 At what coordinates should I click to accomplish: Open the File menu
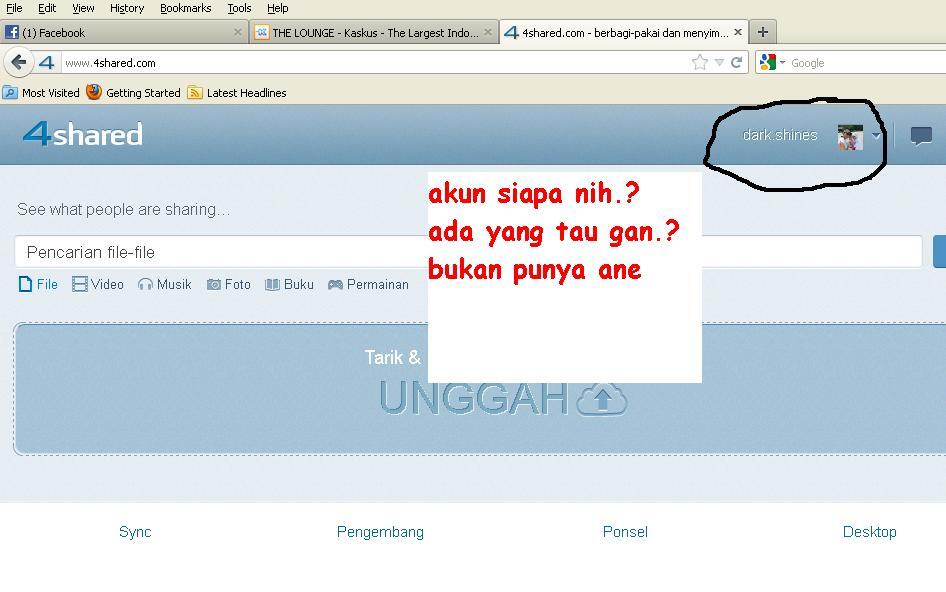pos(14,8)
